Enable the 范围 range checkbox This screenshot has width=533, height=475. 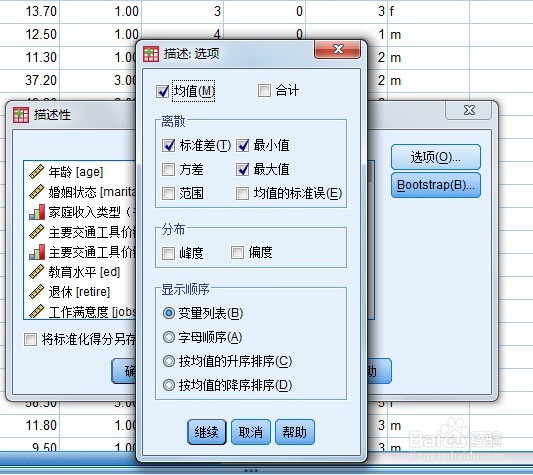169,193
